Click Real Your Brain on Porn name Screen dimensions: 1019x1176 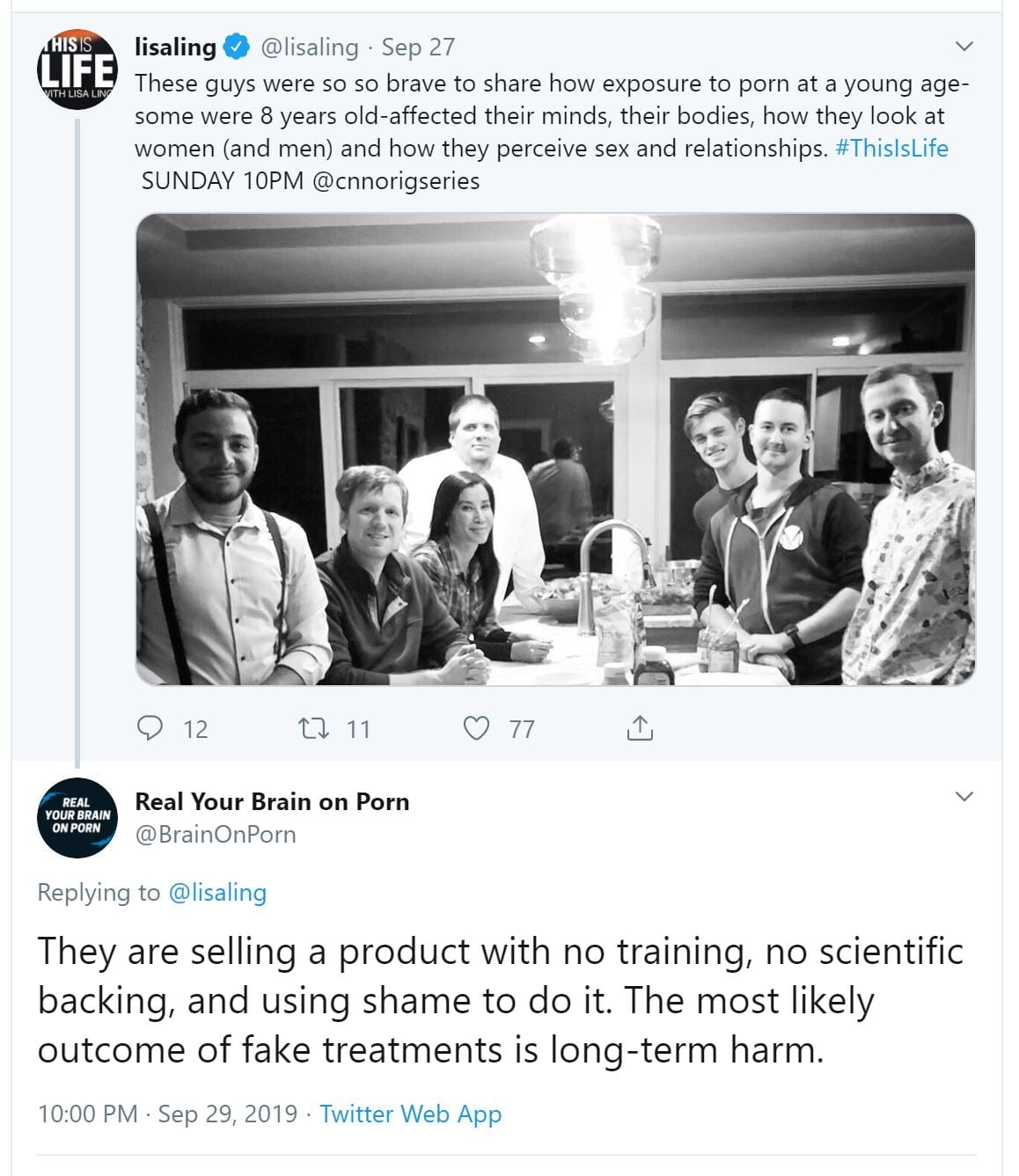[272, 801]
